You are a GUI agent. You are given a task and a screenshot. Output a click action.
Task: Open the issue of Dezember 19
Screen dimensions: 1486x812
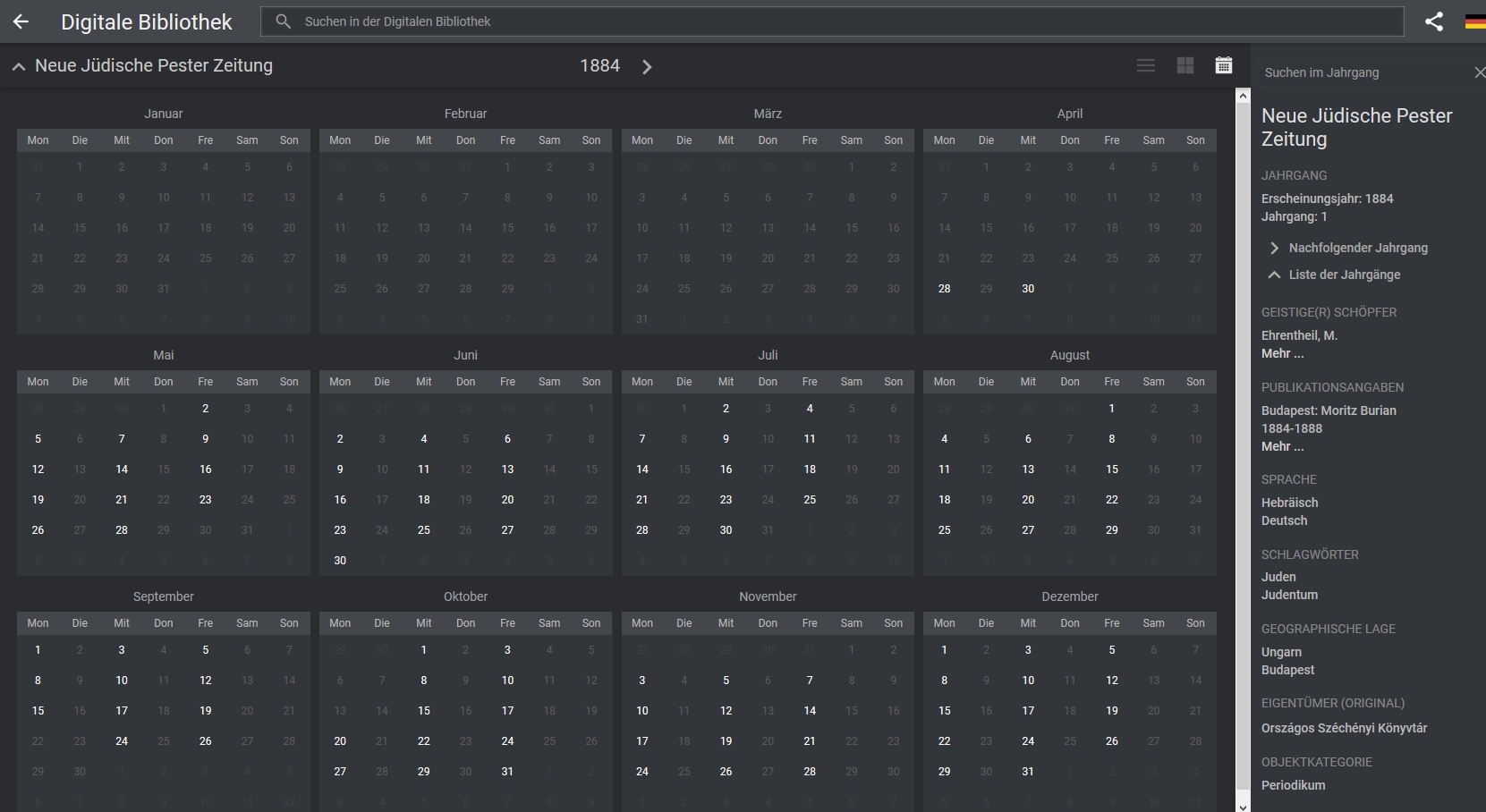tap(1111, 711)
